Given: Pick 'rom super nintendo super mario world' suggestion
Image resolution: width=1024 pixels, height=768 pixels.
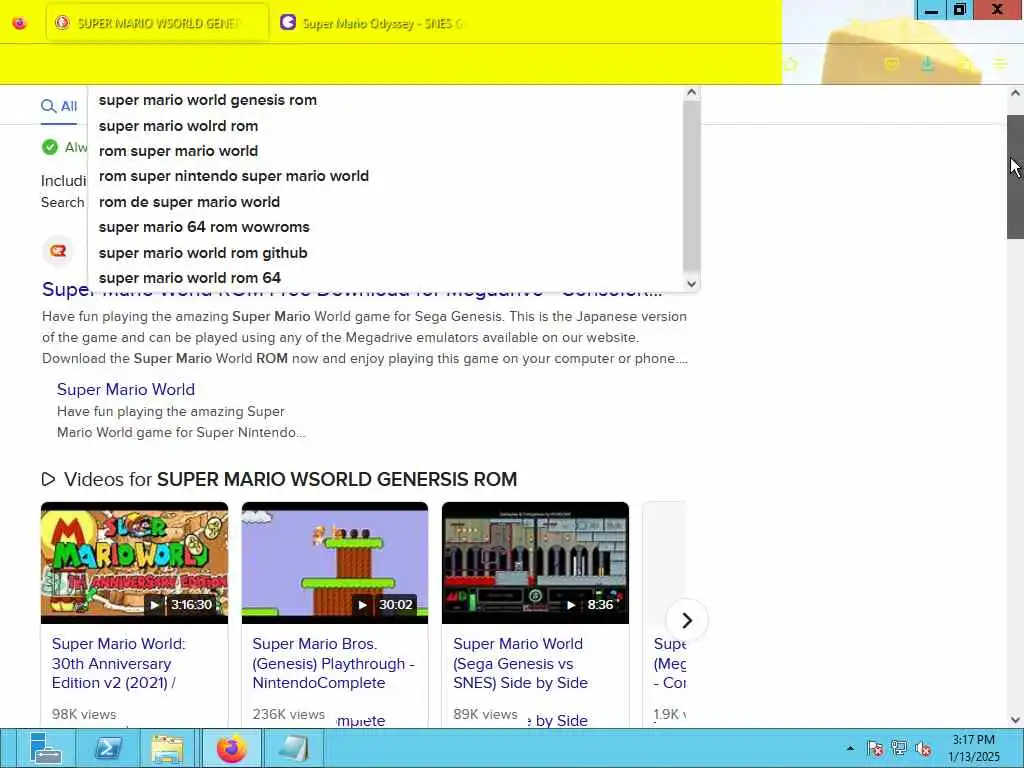Looking at the screenshot, I should (x=234, y=176).
